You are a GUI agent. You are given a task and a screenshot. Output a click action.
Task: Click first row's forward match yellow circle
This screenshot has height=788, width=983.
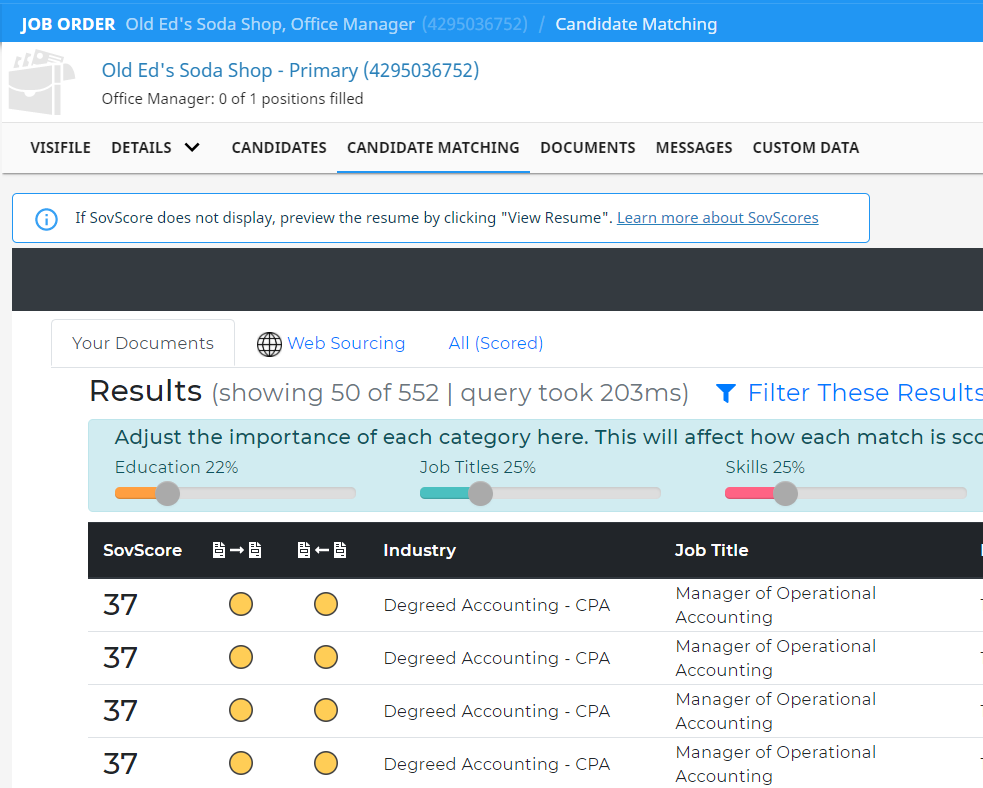(241, 604)
